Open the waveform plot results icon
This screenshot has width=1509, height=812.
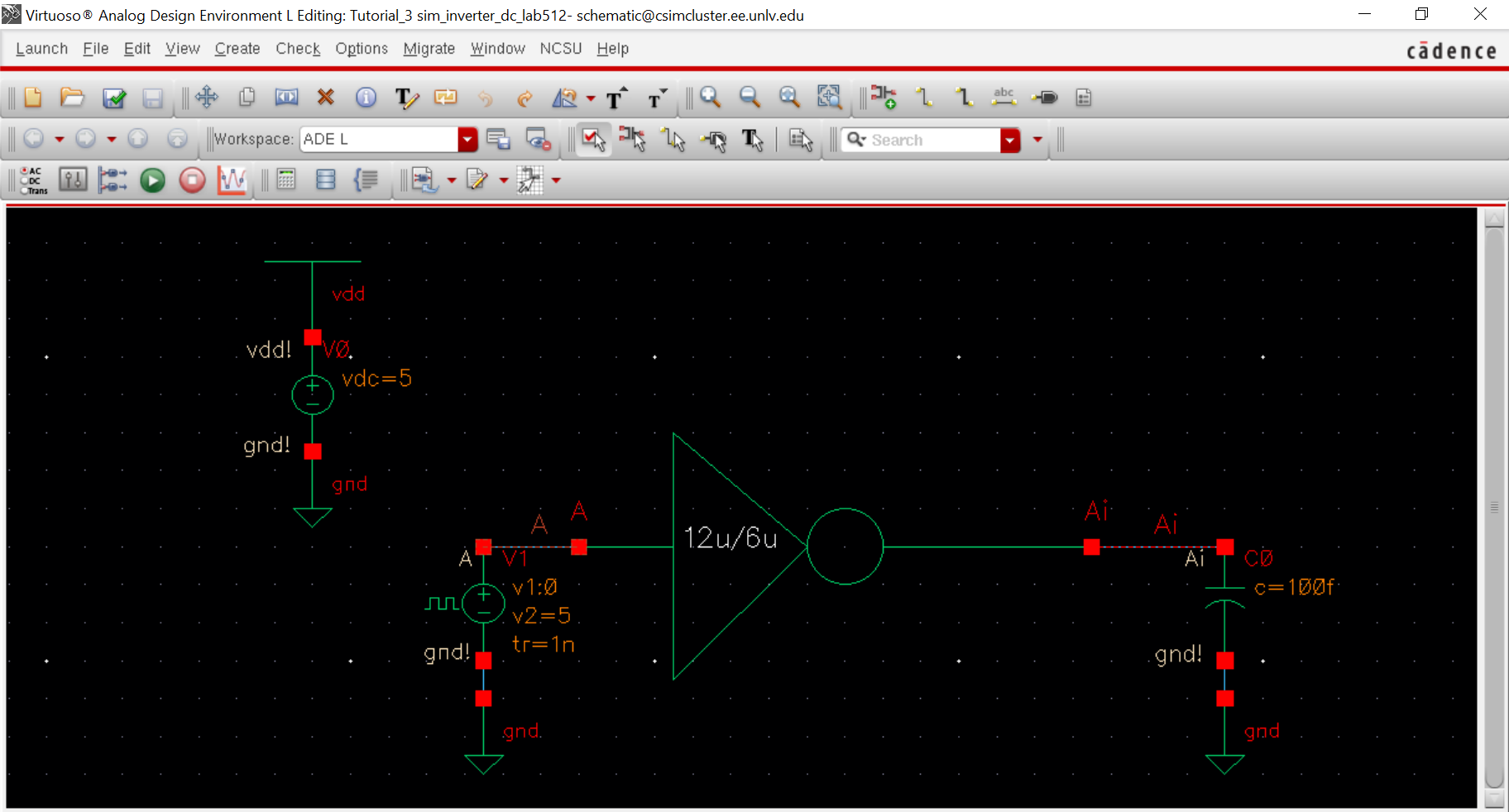[232, 180]
